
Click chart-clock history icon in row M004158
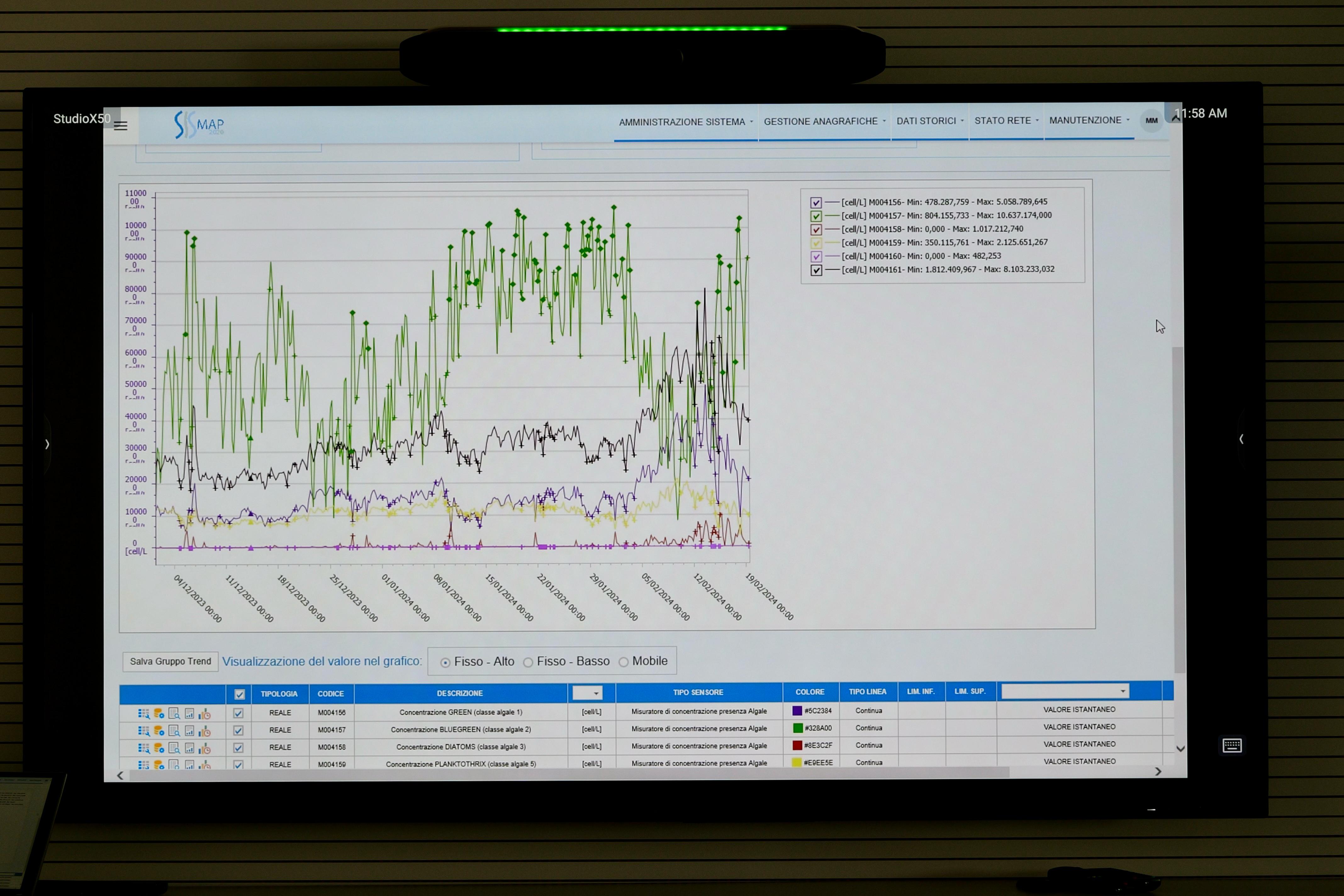point(204,748)
